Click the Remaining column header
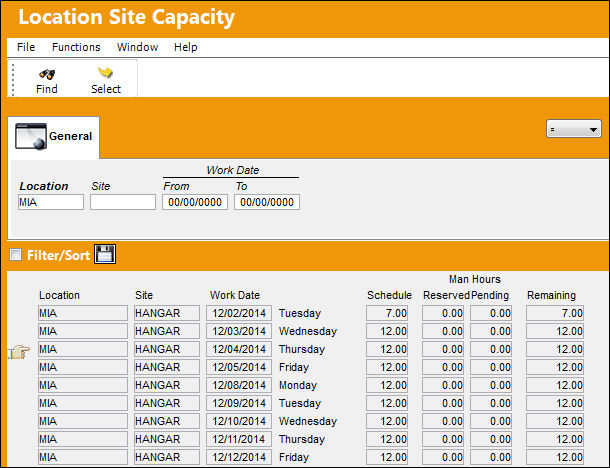The height and width of the screenshot is (468, 610). click(x=551, y=295)
